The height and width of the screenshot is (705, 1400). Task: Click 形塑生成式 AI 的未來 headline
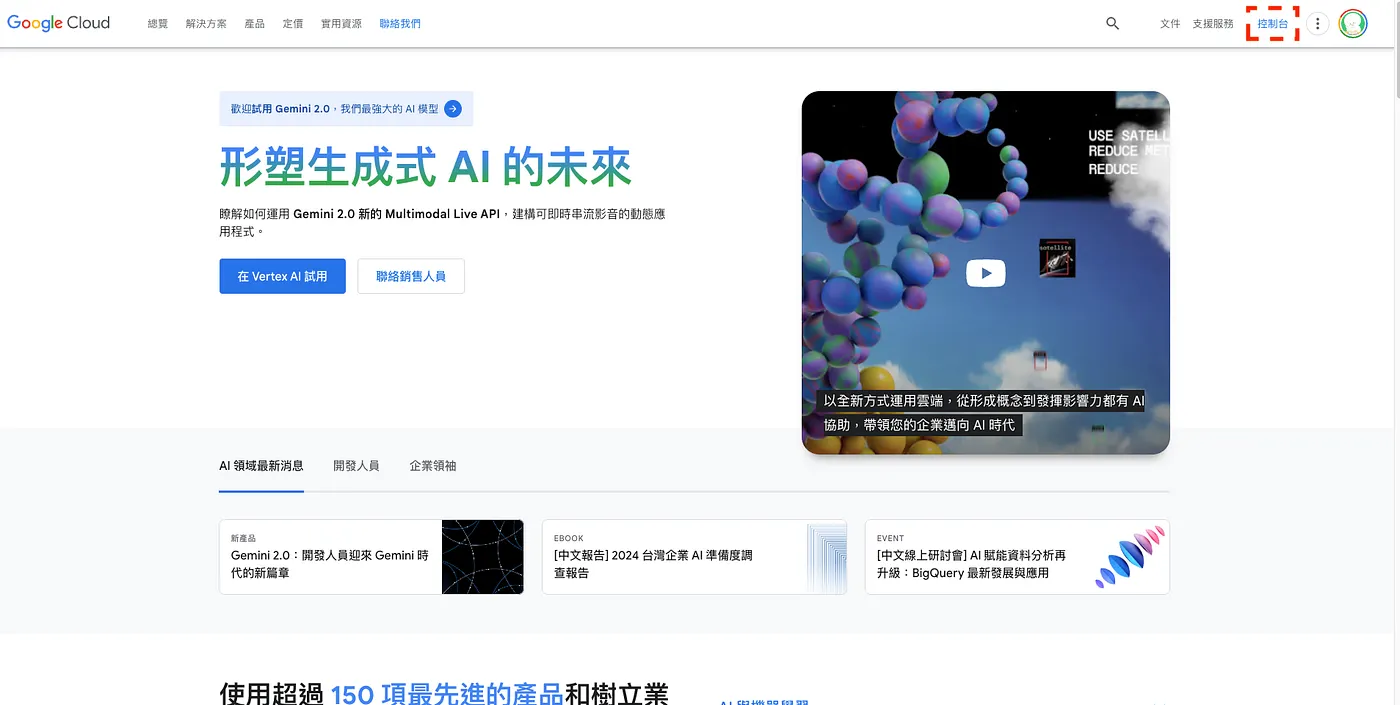tap(426, 167)
